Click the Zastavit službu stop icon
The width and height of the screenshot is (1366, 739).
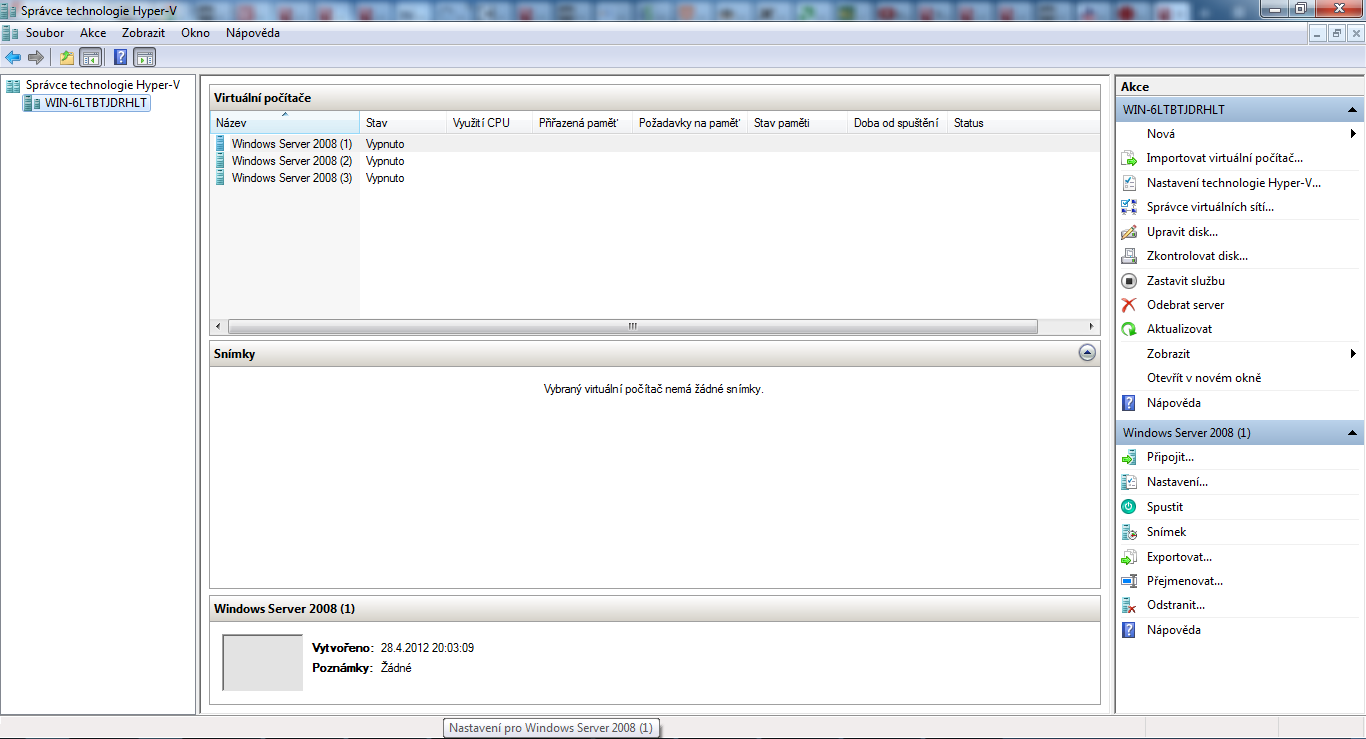[x=1129, y=281]
